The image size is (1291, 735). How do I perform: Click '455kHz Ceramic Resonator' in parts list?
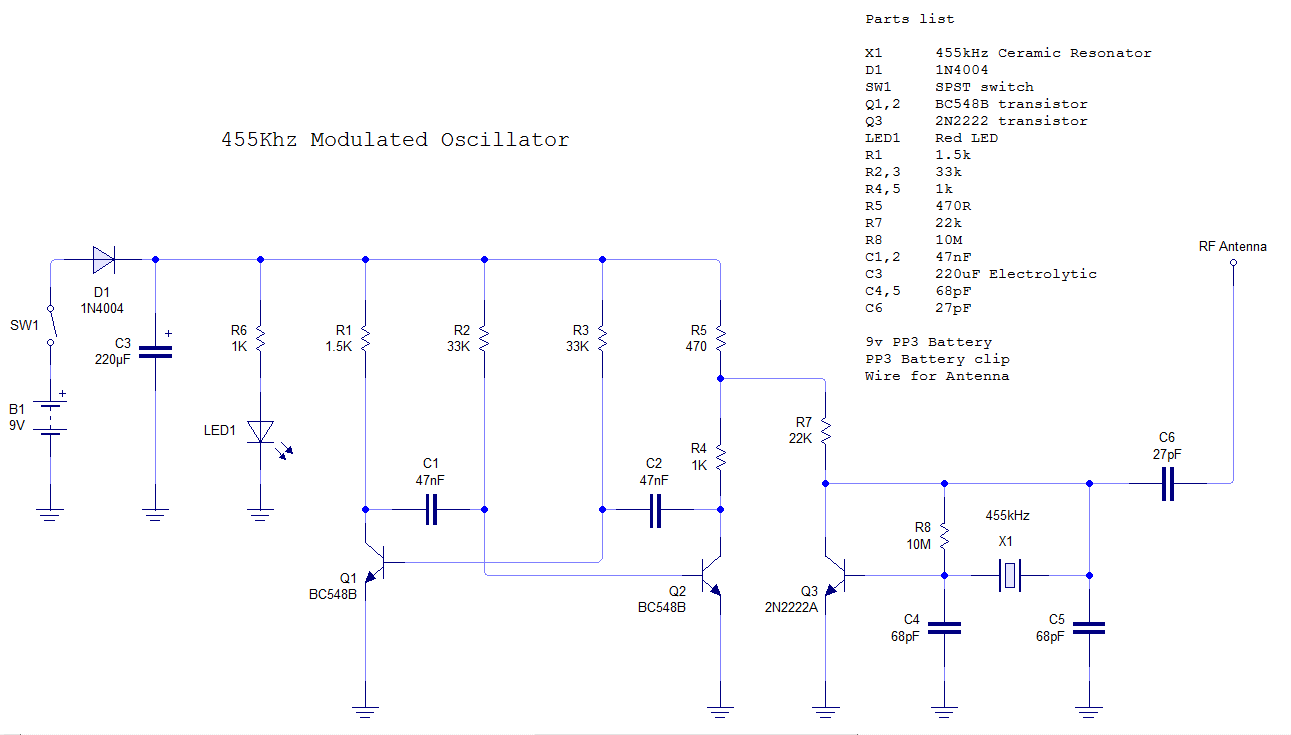click(1043, 53)
